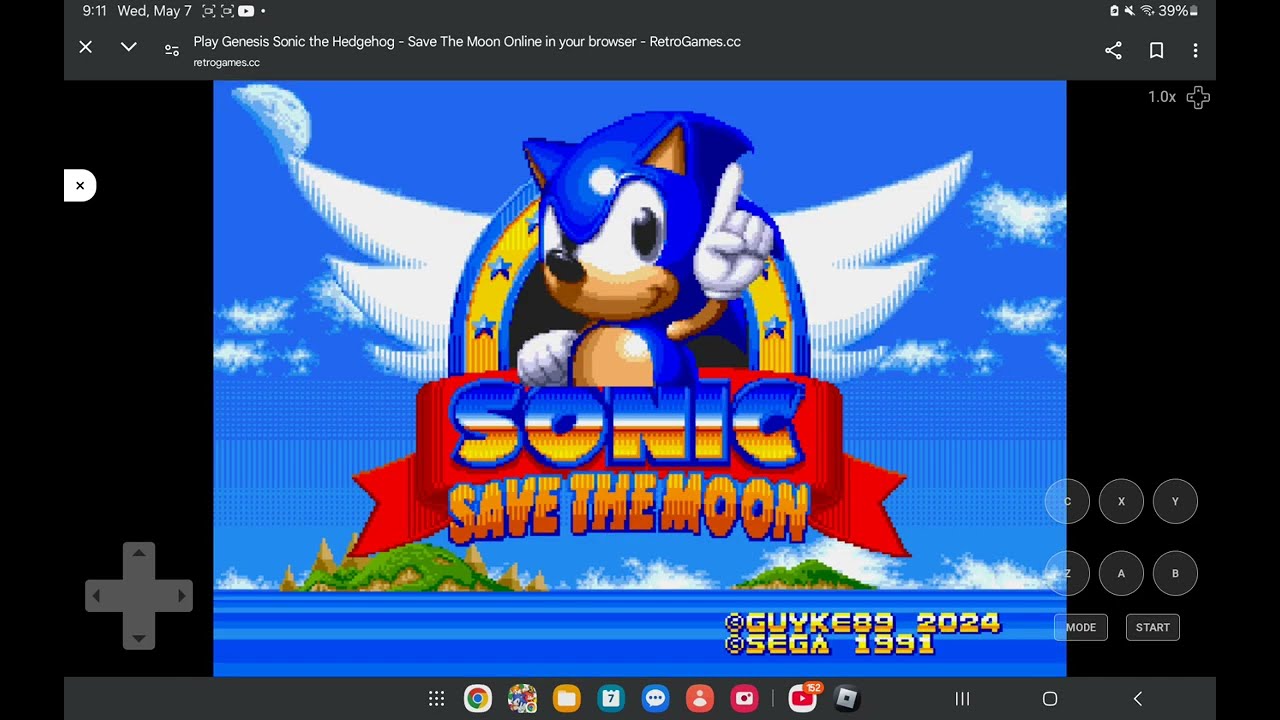Dismiss the white X overlay tab
Viewport: 1280px width, 720px height.
coord(80,185)
